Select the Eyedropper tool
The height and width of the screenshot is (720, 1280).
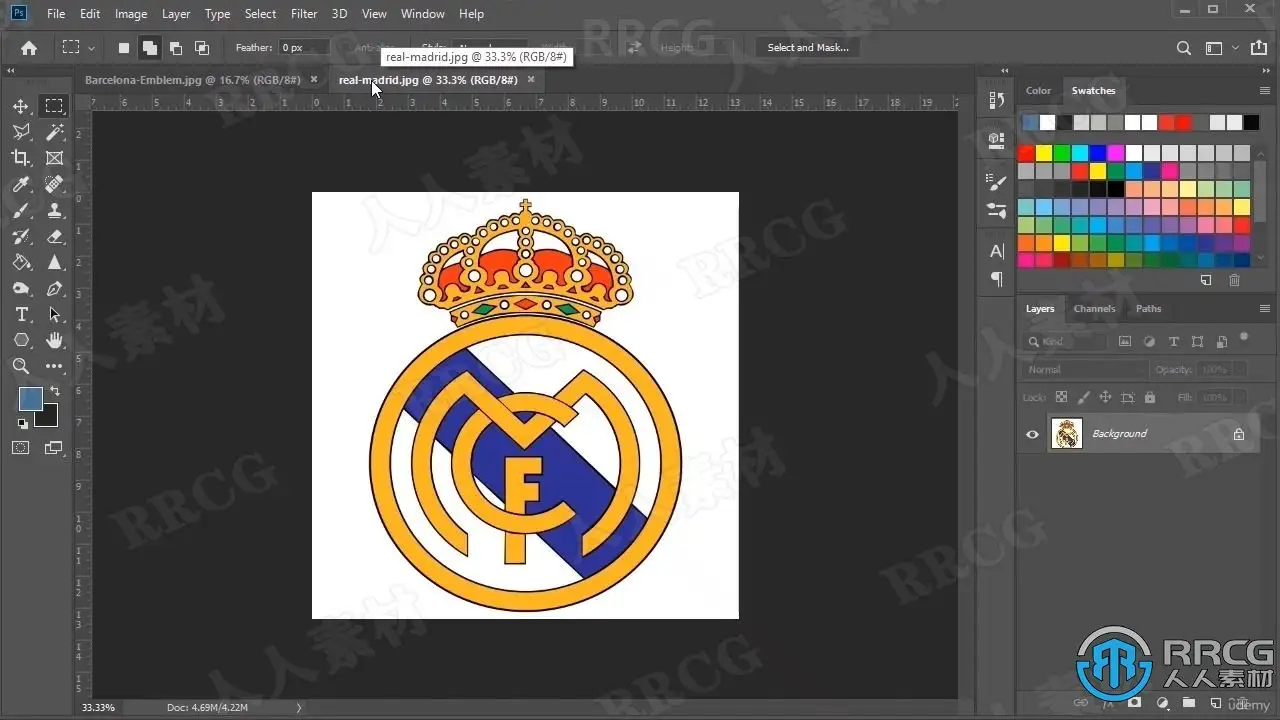(x=21, y=184)
